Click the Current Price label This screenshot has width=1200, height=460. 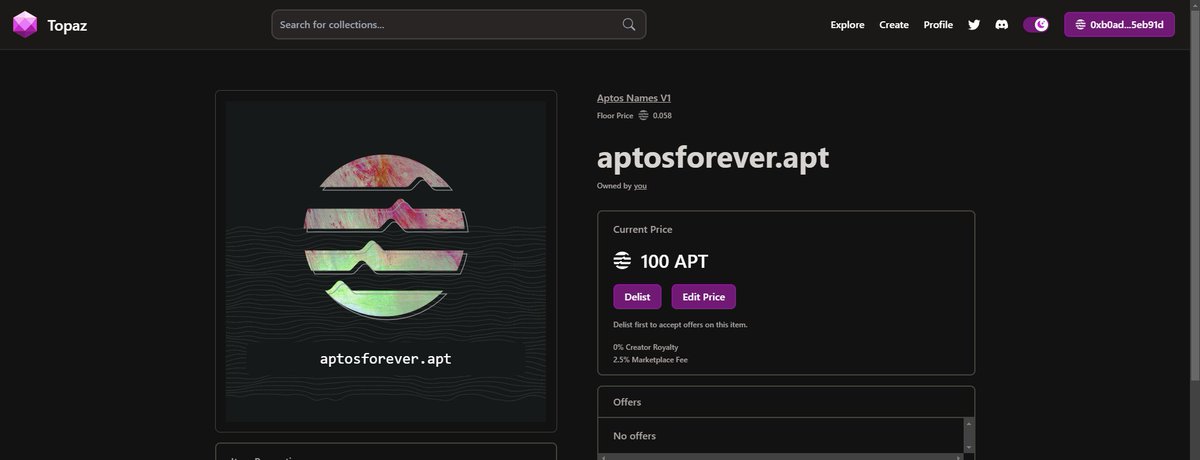pos(643,229)
